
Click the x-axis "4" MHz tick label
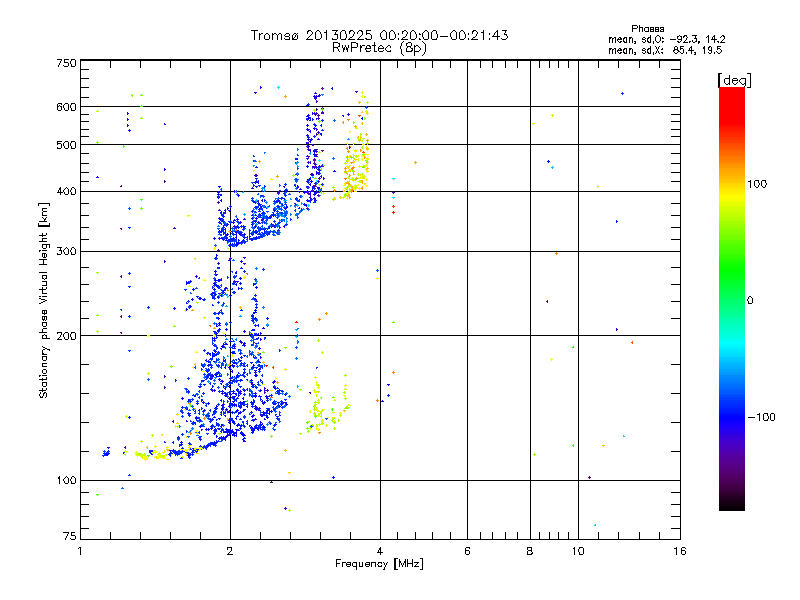pyautogui.click(x=380, y=551)
